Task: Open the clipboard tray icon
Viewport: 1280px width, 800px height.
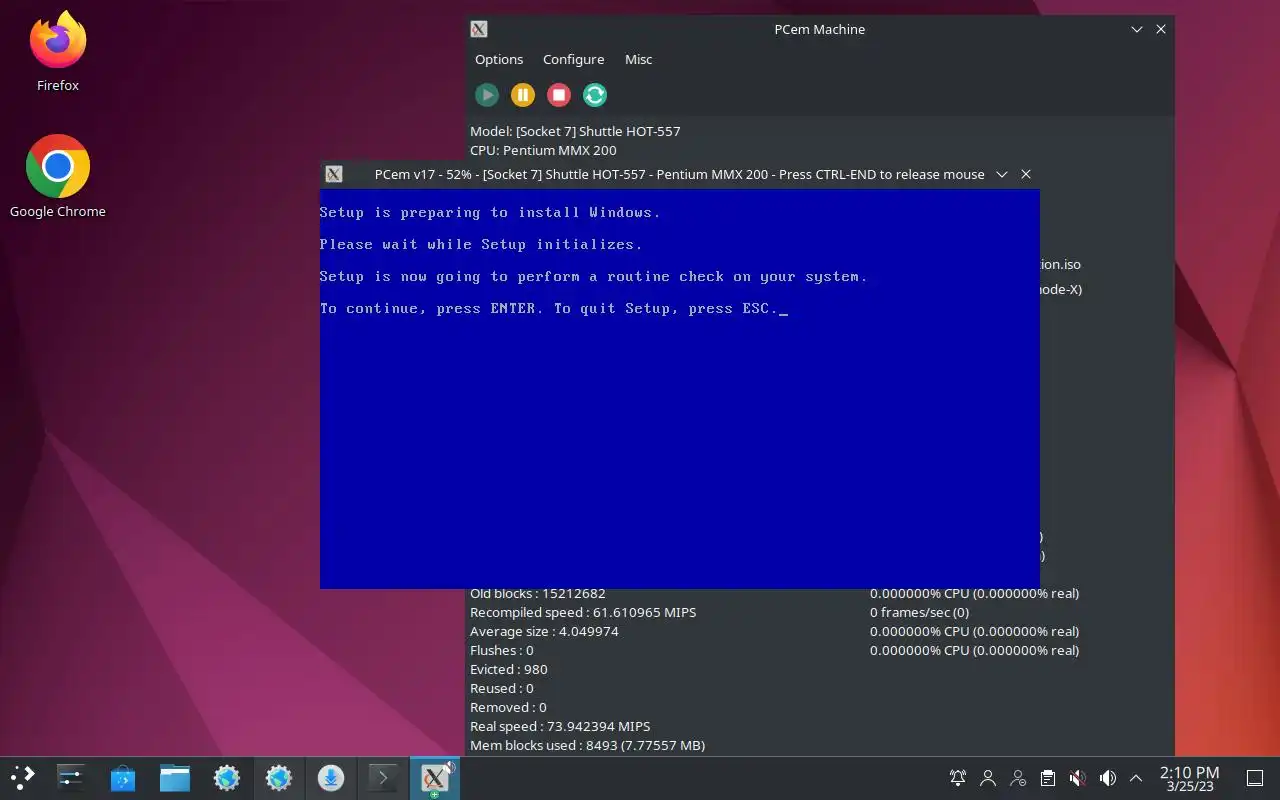Action: [x=1047, y=778]
